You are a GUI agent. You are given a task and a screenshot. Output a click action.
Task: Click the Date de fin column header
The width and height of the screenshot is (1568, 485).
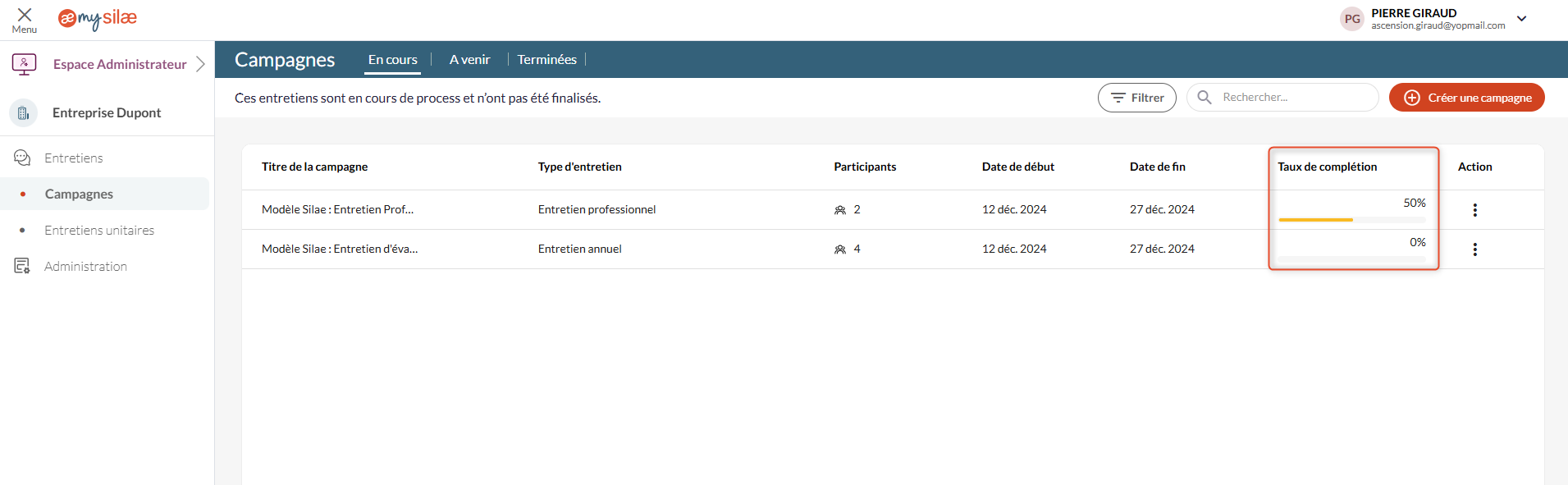(1158, 167)
